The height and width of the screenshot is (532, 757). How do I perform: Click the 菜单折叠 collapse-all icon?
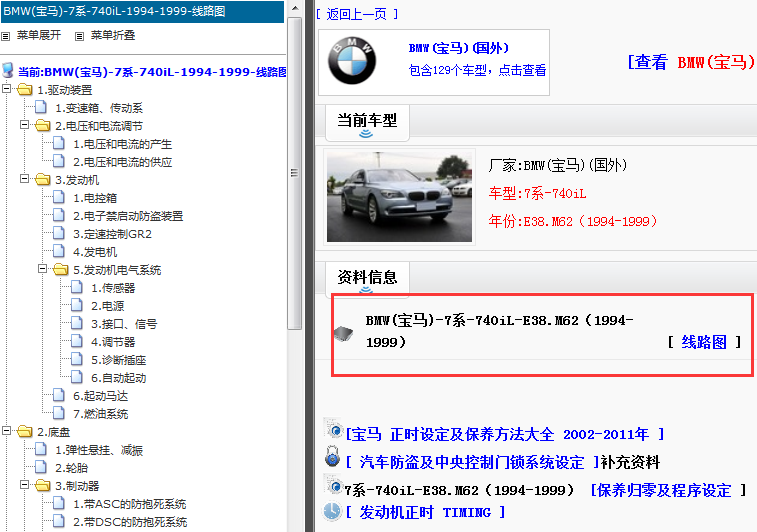click(x=80, y=36)
